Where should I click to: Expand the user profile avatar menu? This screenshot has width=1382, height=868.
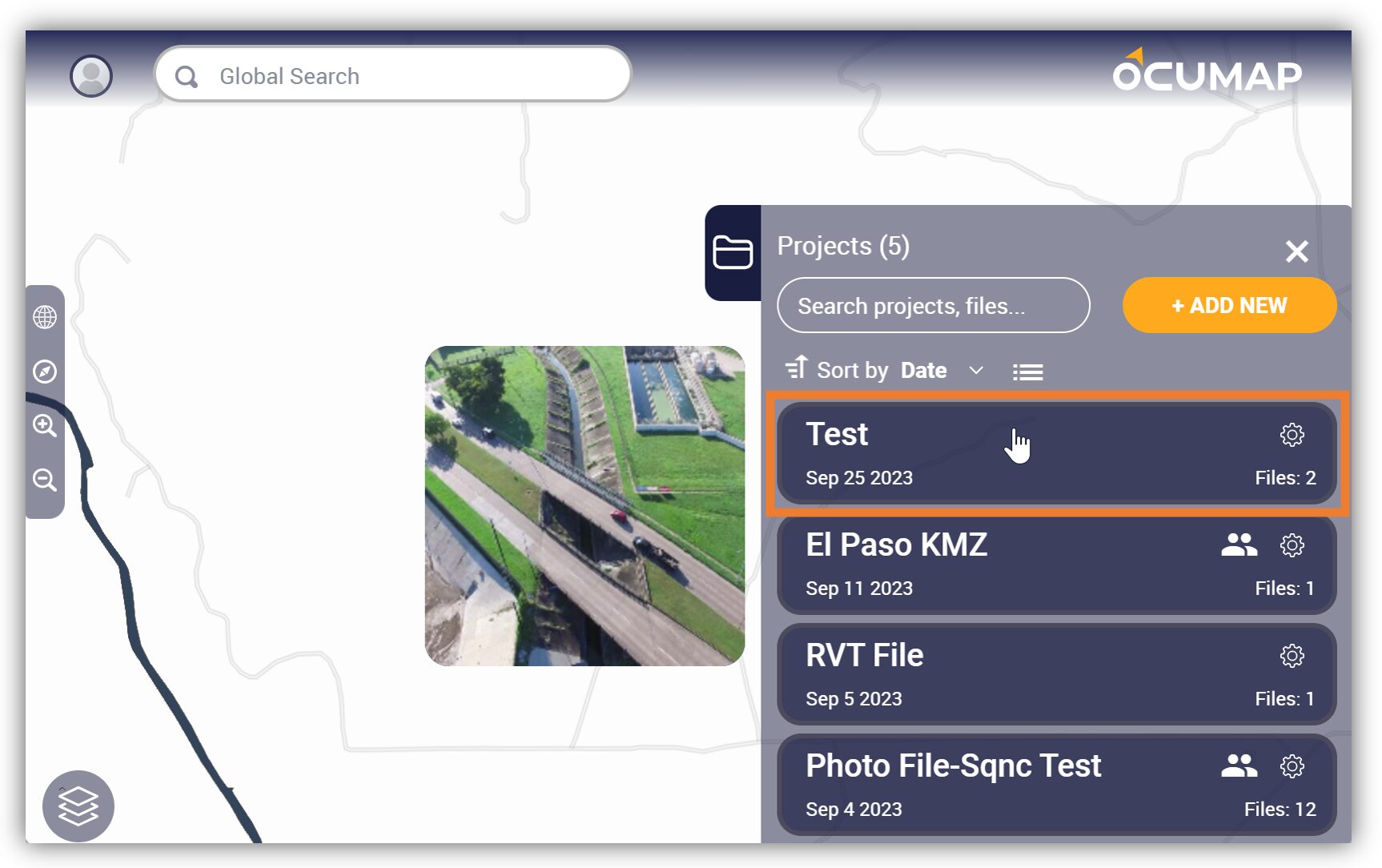[91, 75]
